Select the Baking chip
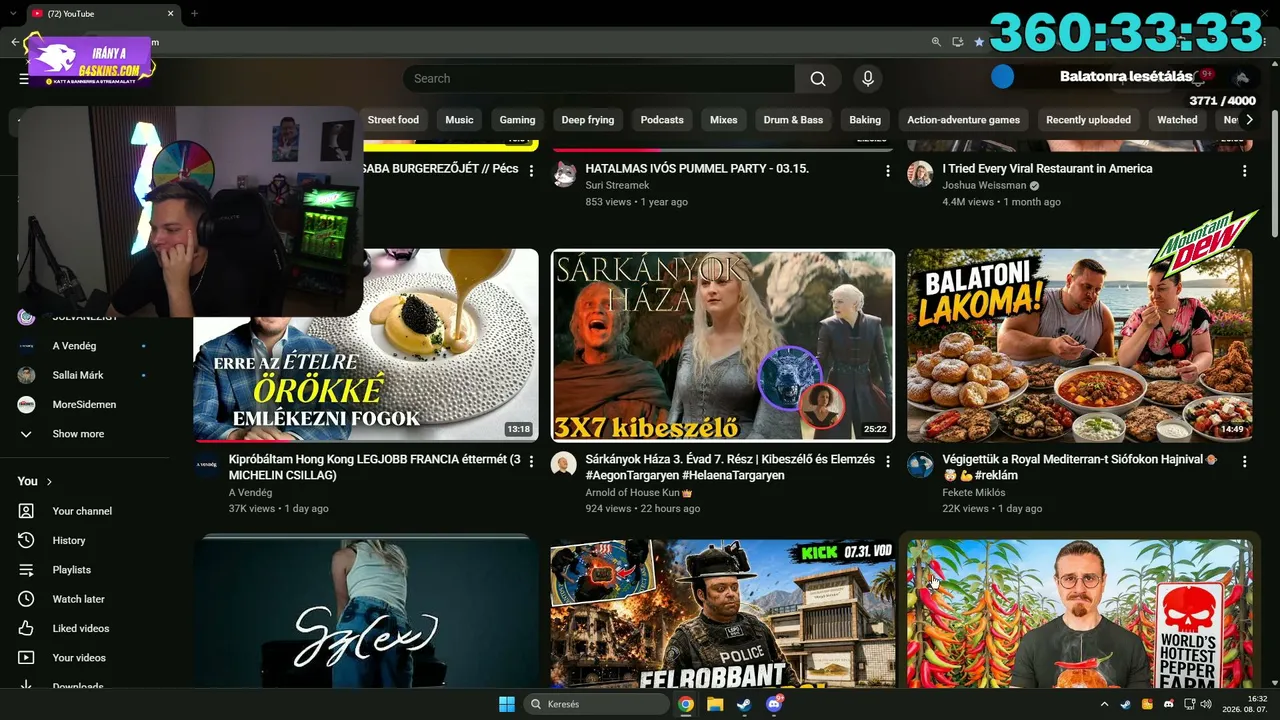The height and width of the screenshot is (720, 1280). tap(865, 120)
